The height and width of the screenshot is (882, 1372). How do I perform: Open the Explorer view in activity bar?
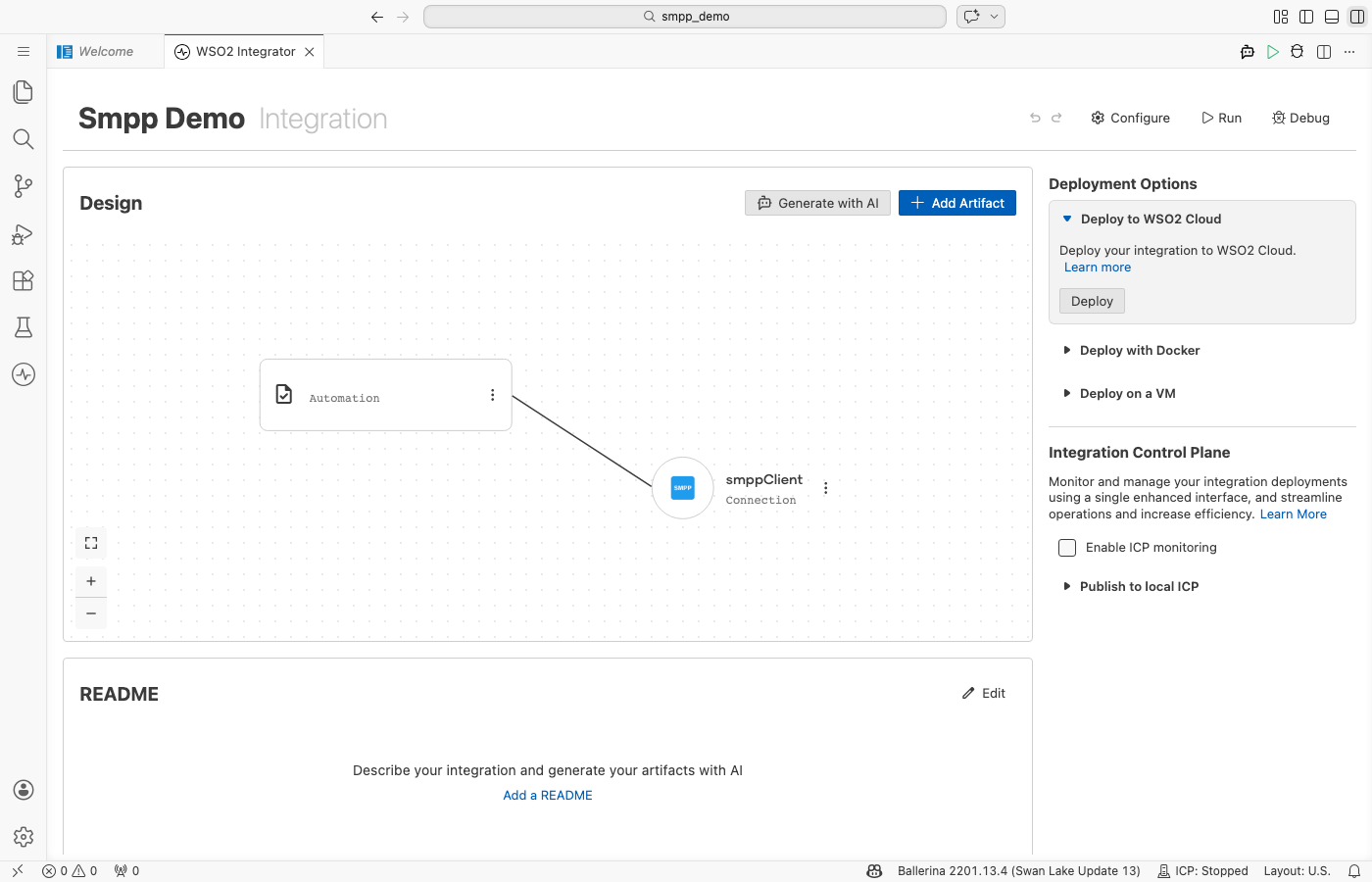coord(24,92)
